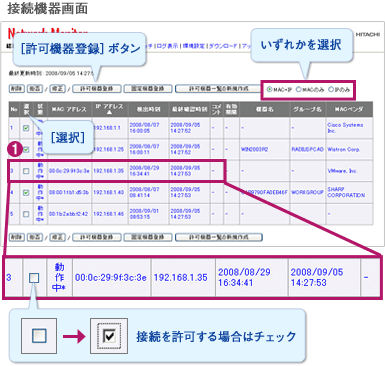Open the ログ表示 menu link
This screenshot has width=385, height=366.
click(x=167, y=46)
